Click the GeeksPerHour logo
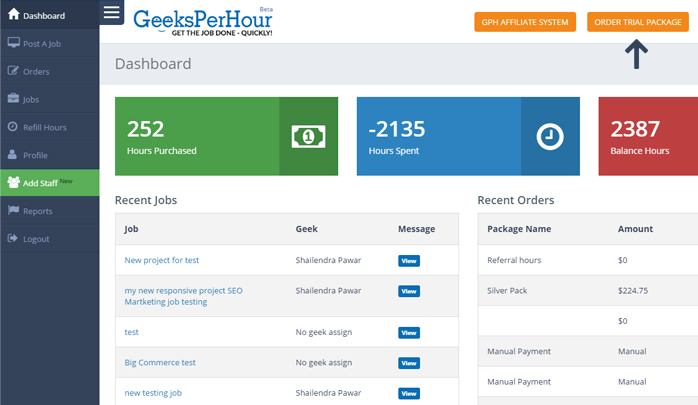Image resolution: width=698 pixels, height=405 pixels. click(203, 22)
